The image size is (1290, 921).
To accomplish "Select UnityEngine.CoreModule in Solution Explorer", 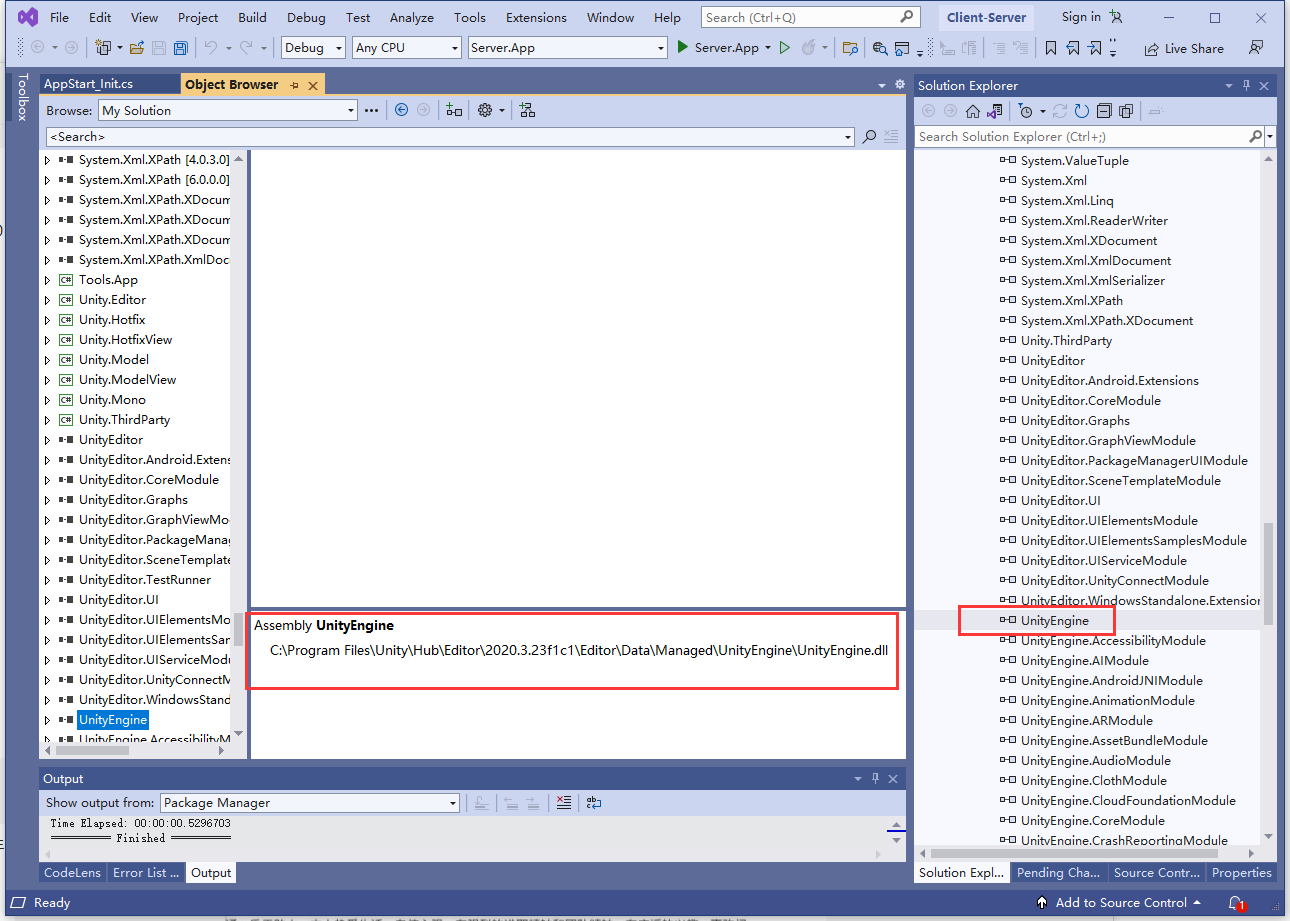I will (1092, 820).
